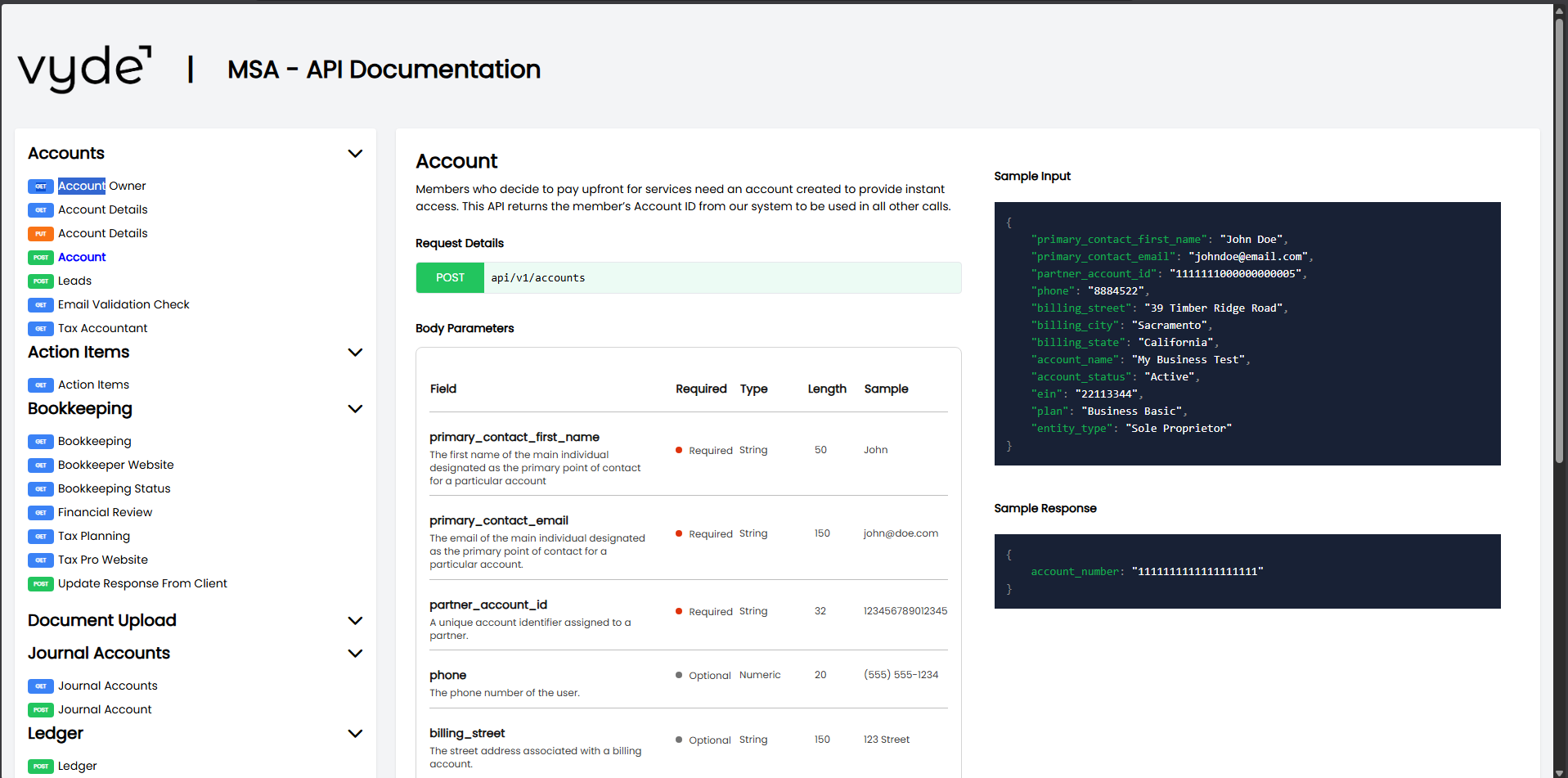Viewport: 1568px width, 778px height.
Task: Open the PUT Account Details endpoint link
Action: point(103,233)
